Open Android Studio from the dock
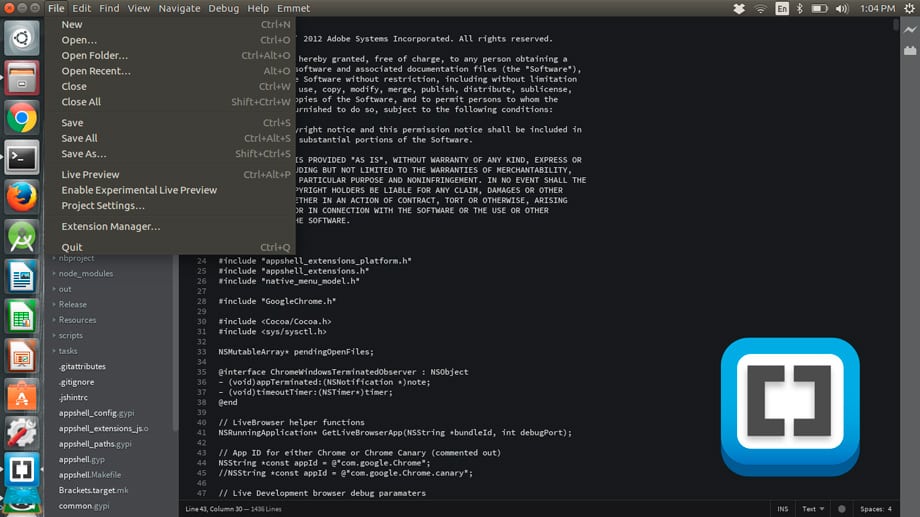This screenshot has height=517, width=920. click(22, 237)
